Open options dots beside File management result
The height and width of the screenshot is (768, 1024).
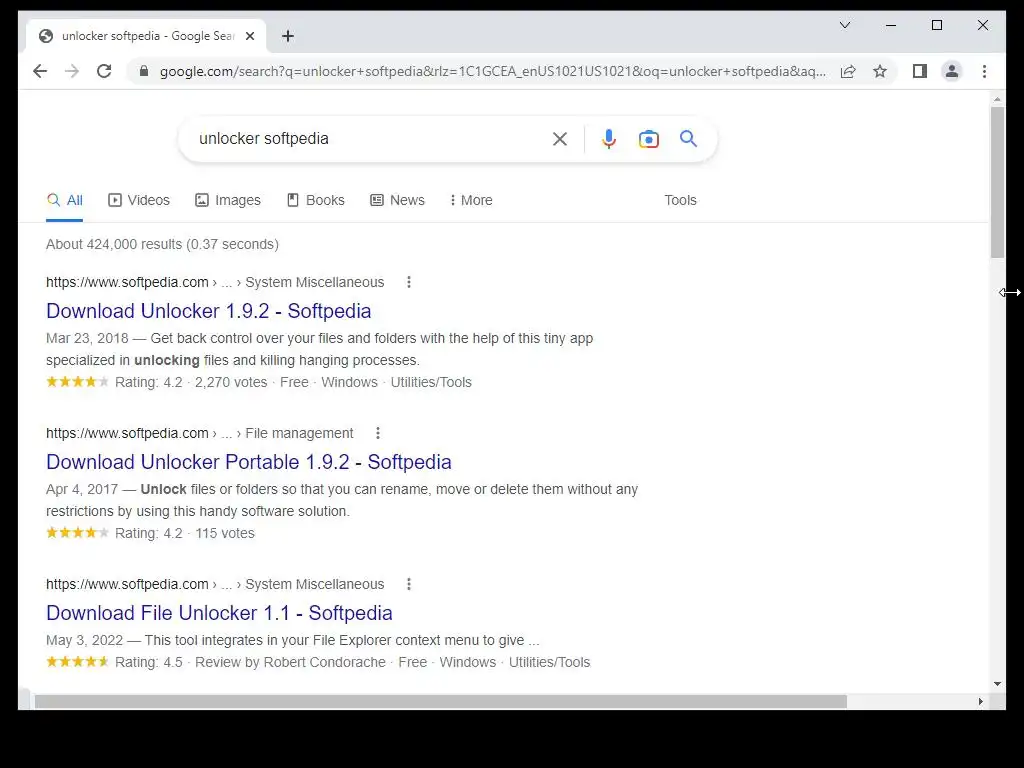377,433
